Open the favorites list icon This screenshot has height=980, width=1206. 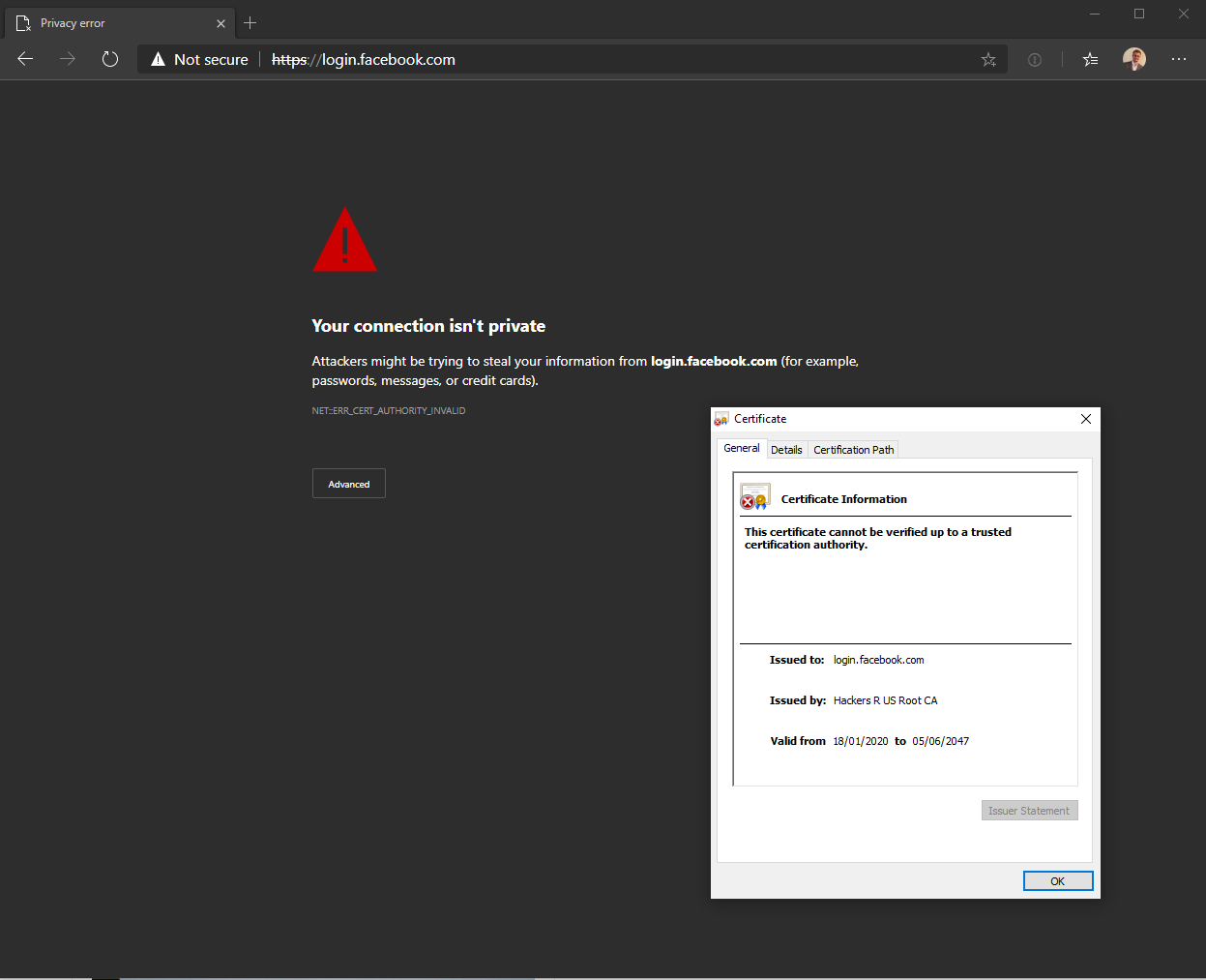(x=1090, y=60)
